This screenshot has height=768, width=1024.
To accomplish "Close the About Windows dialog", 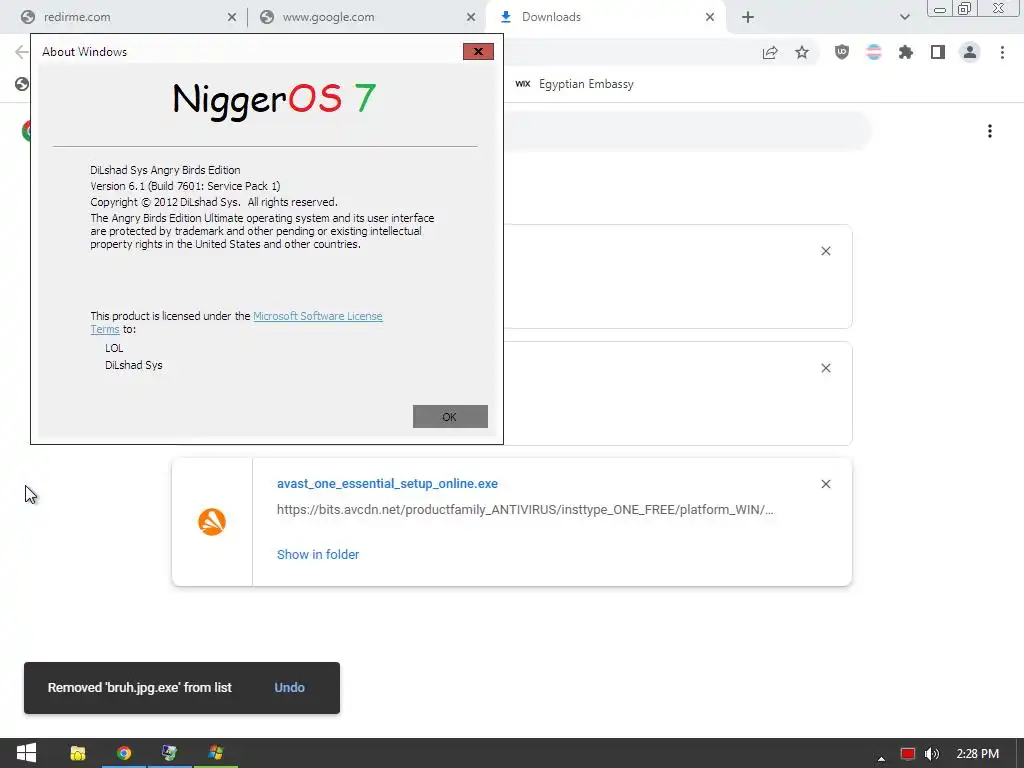I will pos(478,52).
